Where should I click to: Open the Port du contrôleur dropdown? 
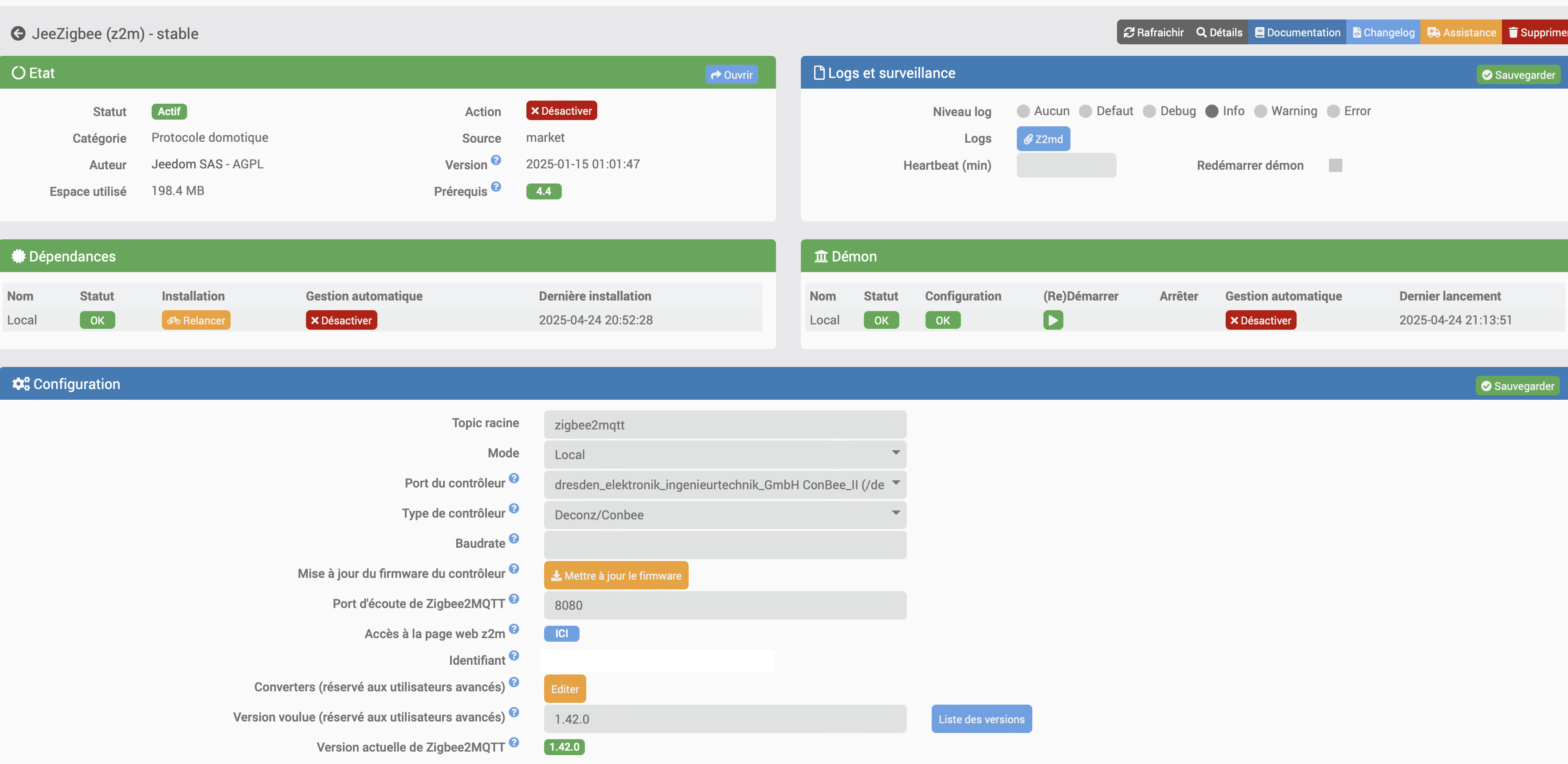(x=725, y=485)
